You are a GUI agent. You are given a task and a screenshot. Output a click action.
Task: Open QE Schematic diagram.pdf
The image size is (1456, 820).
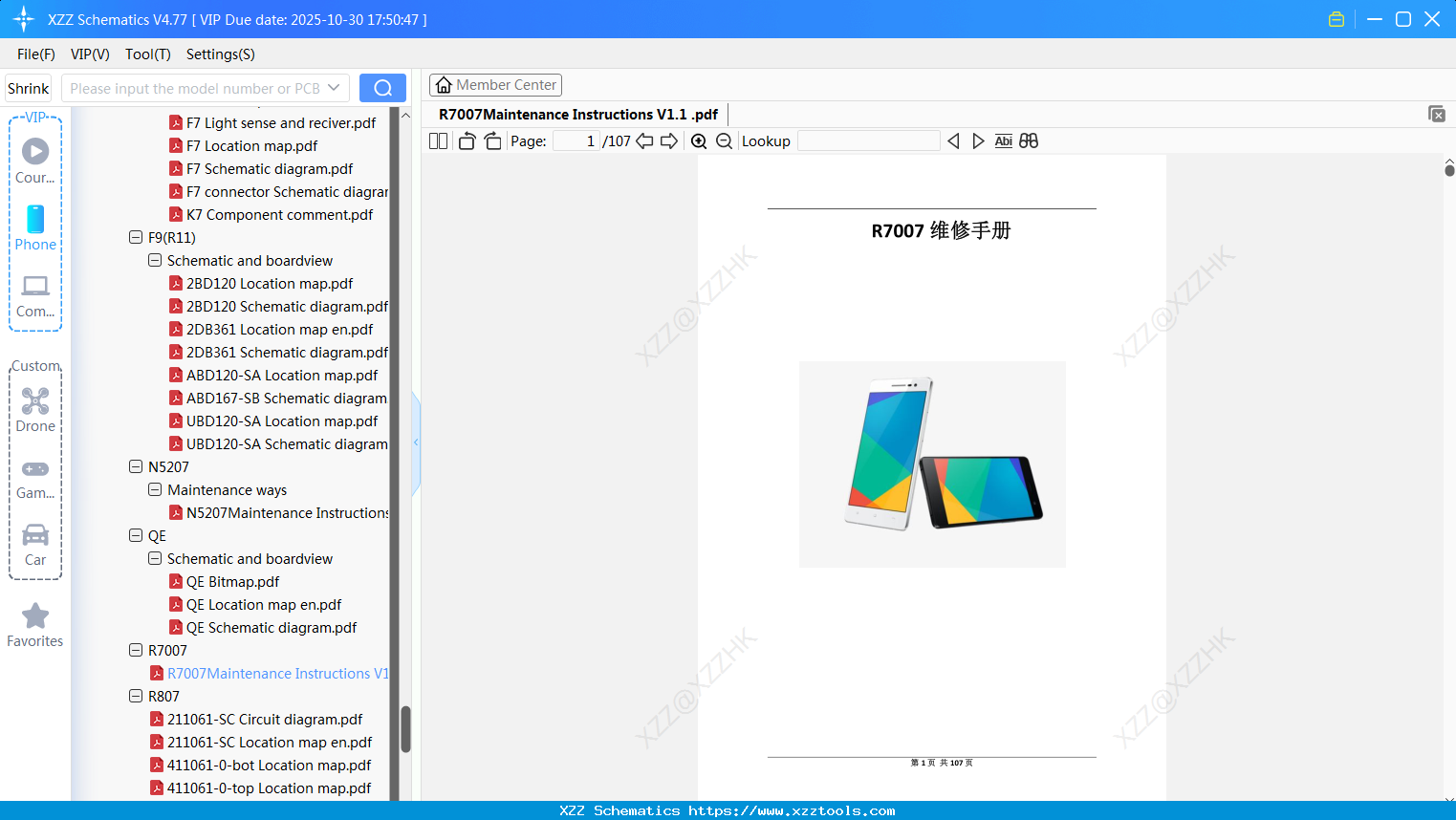tap(271, 627)
